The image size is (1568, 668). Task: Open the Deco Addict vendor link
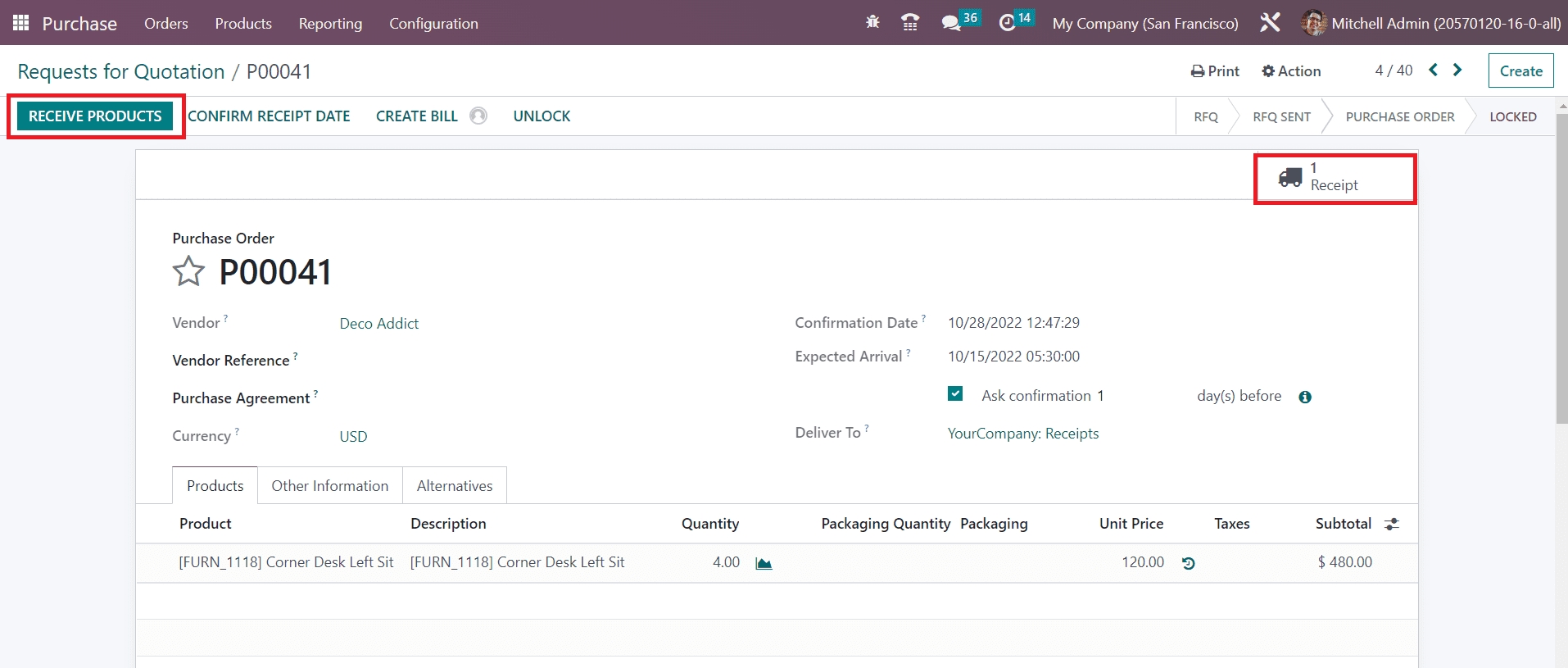point(378,324)
